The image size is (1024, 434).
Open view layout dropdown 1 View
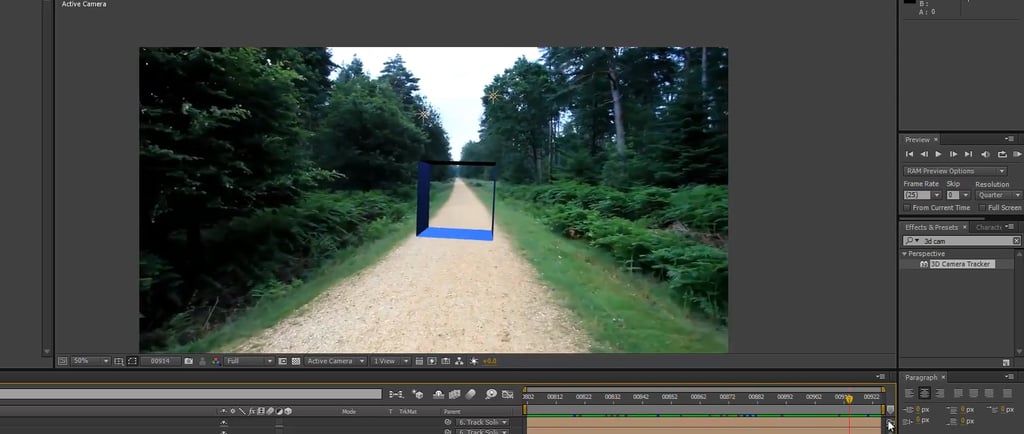[390, 361]
